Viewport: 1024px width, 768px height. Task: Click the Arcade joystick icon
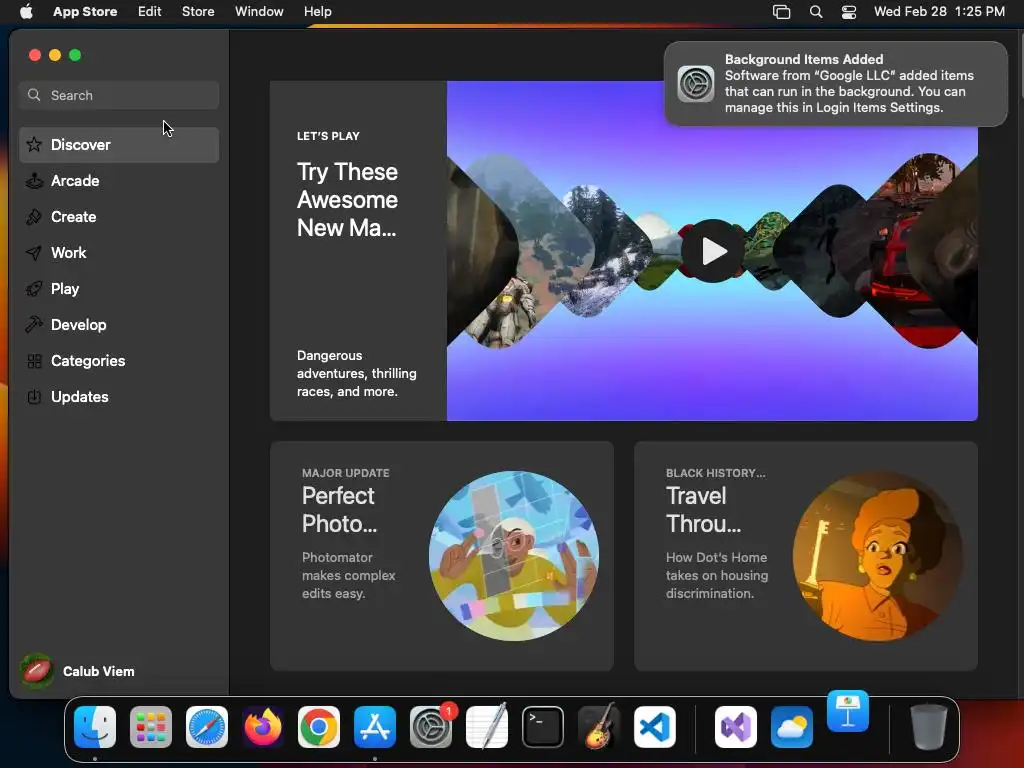(x=34, y=181)
